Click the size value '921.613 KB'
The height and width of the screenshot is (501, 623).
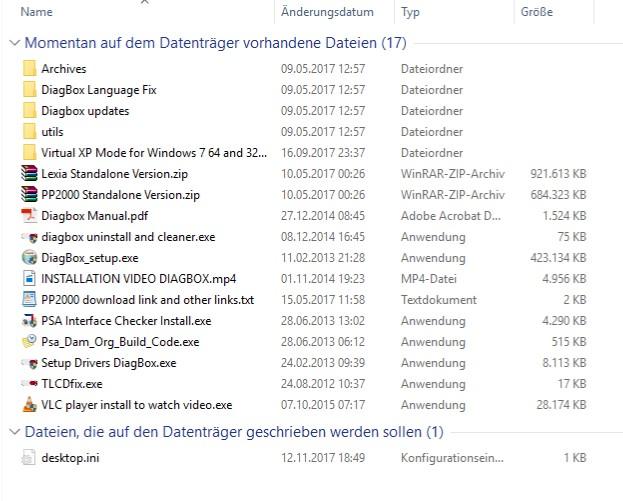click(x=558, y=174)
